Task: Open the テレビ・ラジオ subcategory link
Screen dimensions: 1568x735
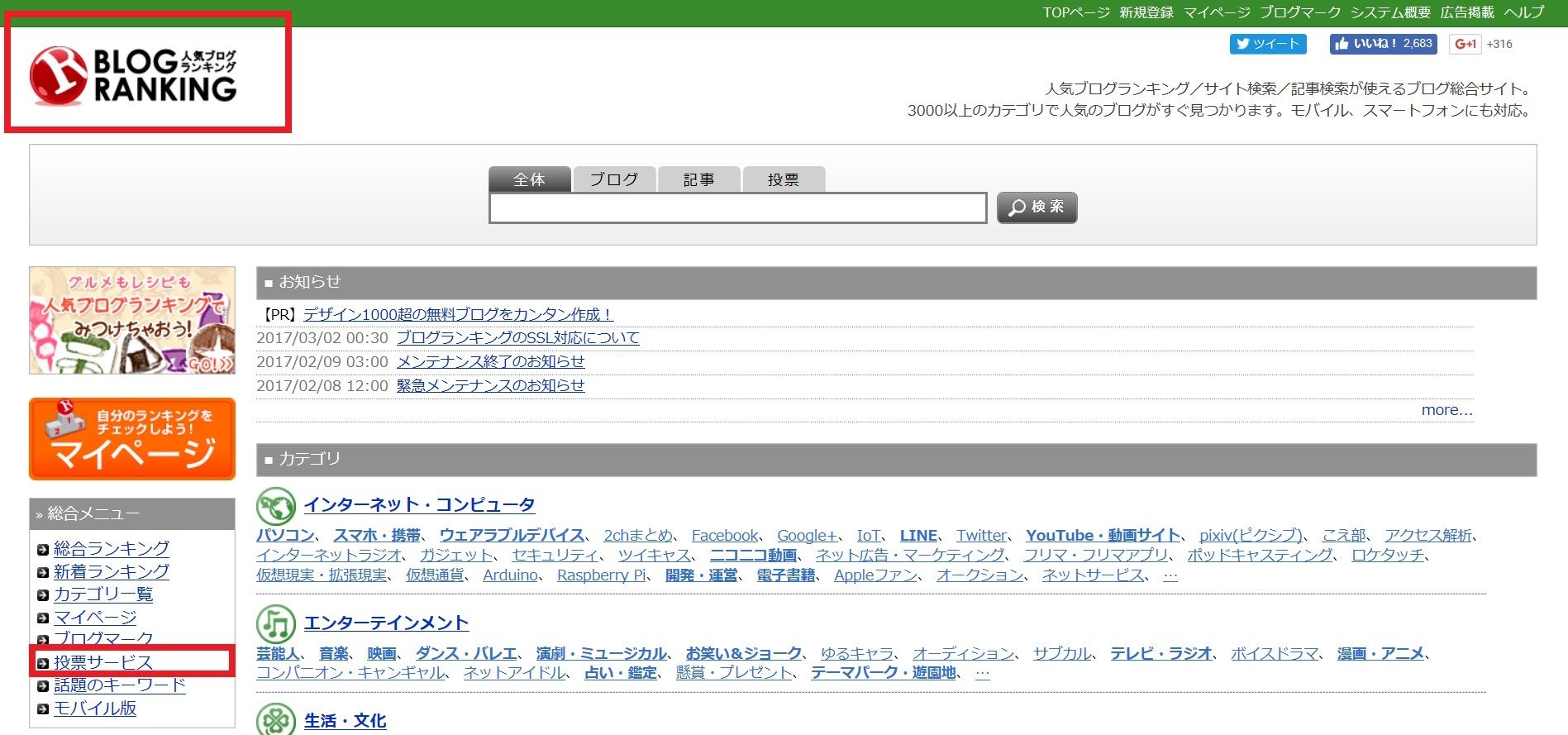Action: 1161,654
